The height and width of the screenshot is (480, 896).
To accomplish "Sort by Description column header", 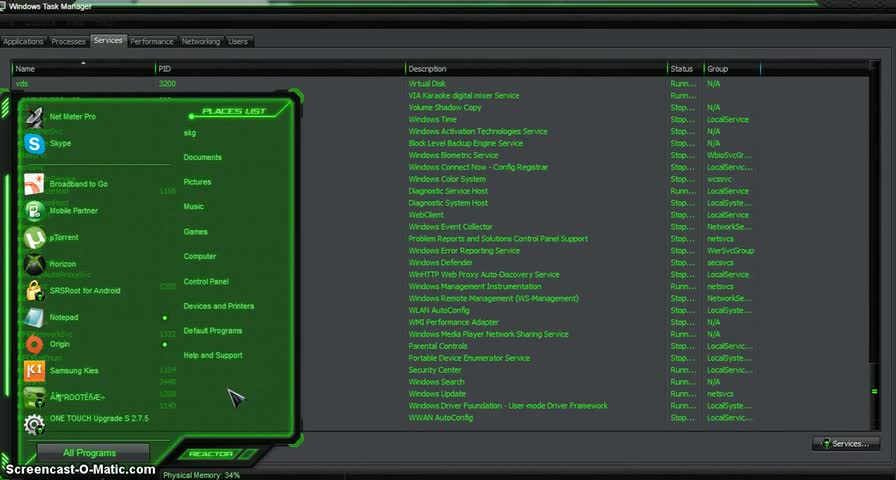I will click(536, 69).
